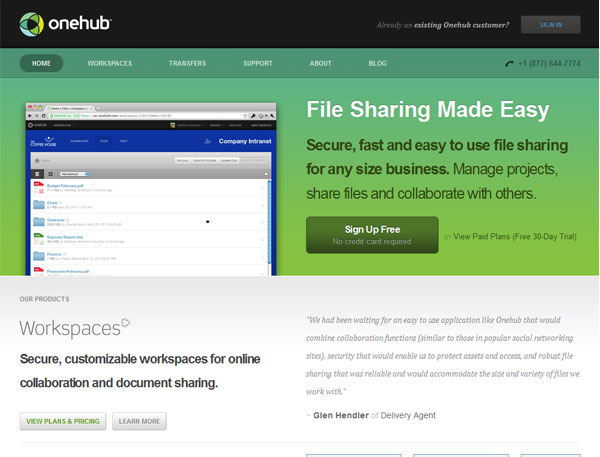This screenshot has height=457, width=600.
Task: Go to the Workspaces menu item
Action: coord(110,63)
